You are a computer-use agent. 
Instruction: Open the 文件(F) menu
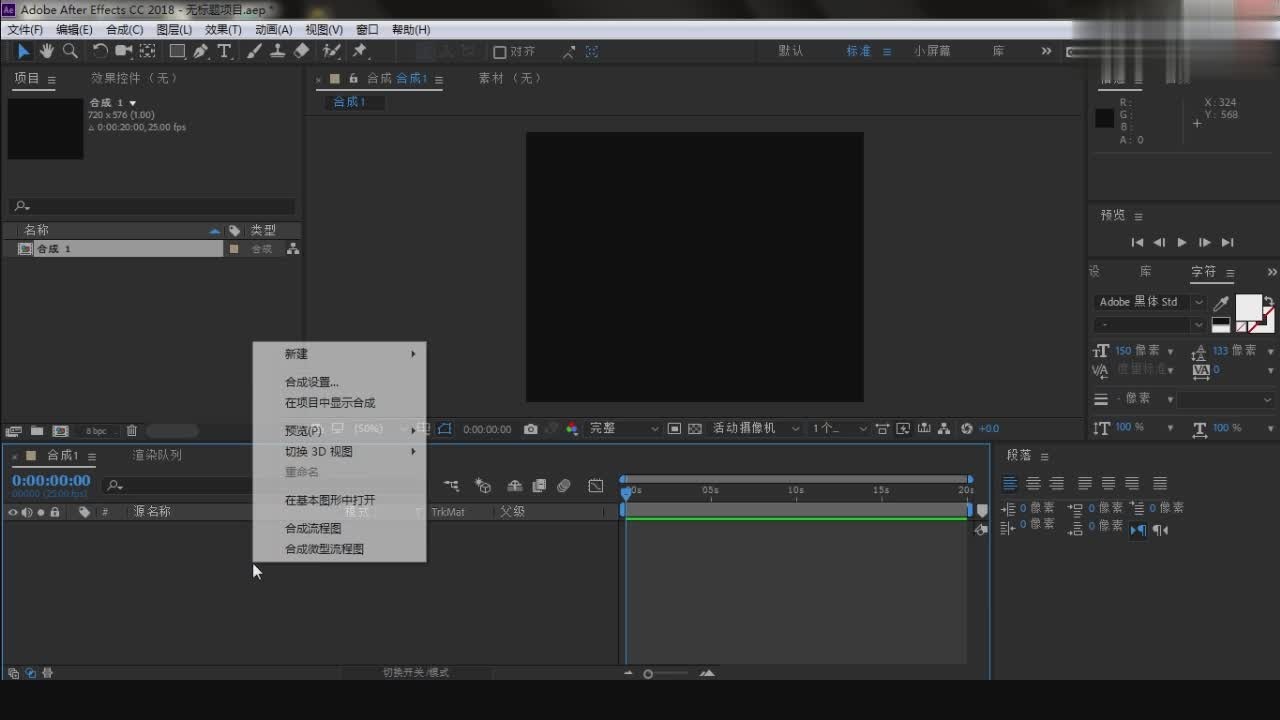click(x=25, y=30)
